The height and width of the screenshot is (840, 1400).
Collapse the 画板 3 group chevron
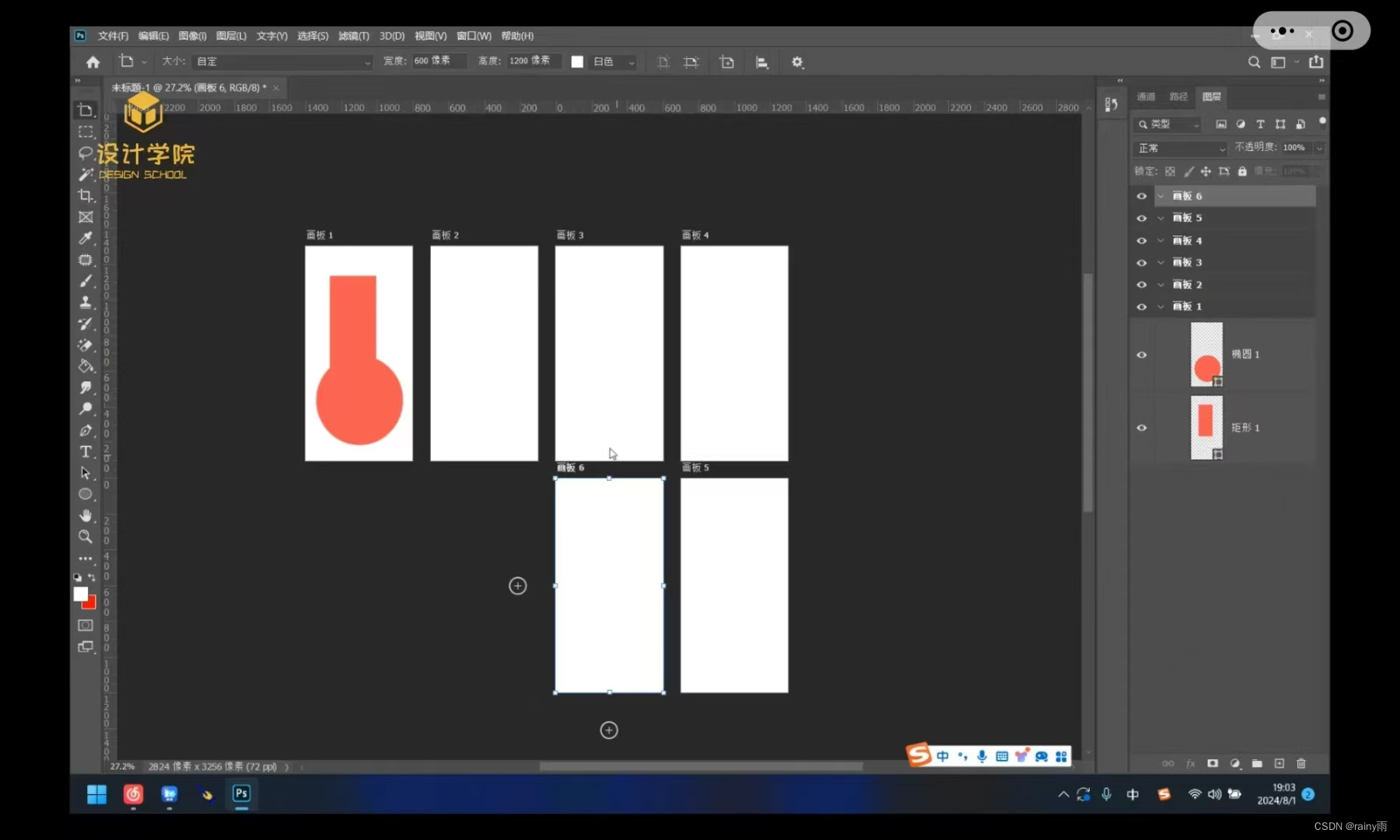(1160, 262)
